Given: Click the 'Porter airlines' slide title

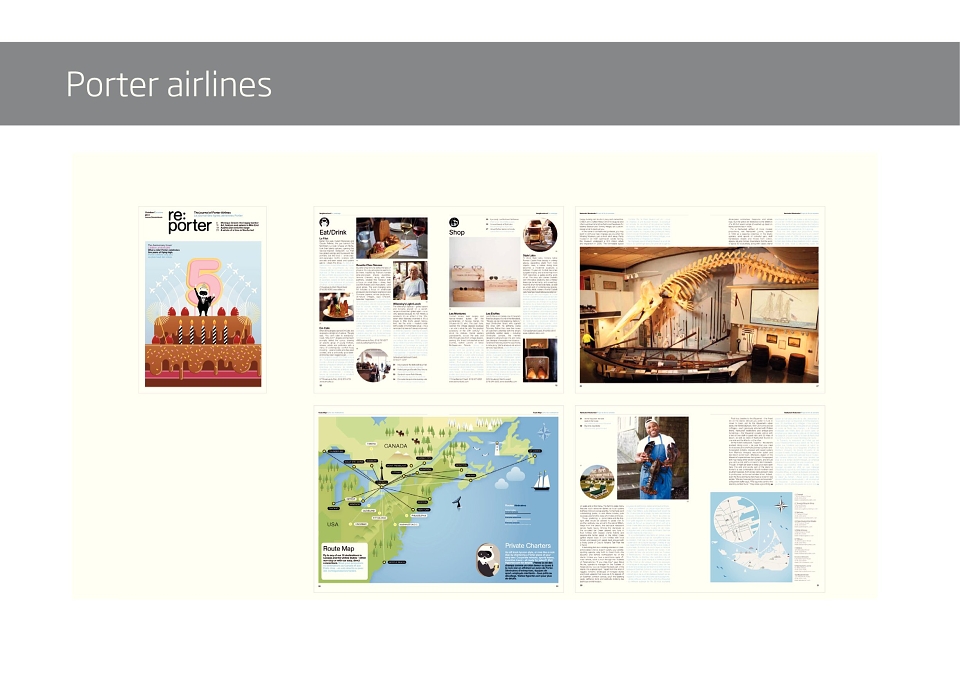Looking at the screenshot, I should 168,84.
